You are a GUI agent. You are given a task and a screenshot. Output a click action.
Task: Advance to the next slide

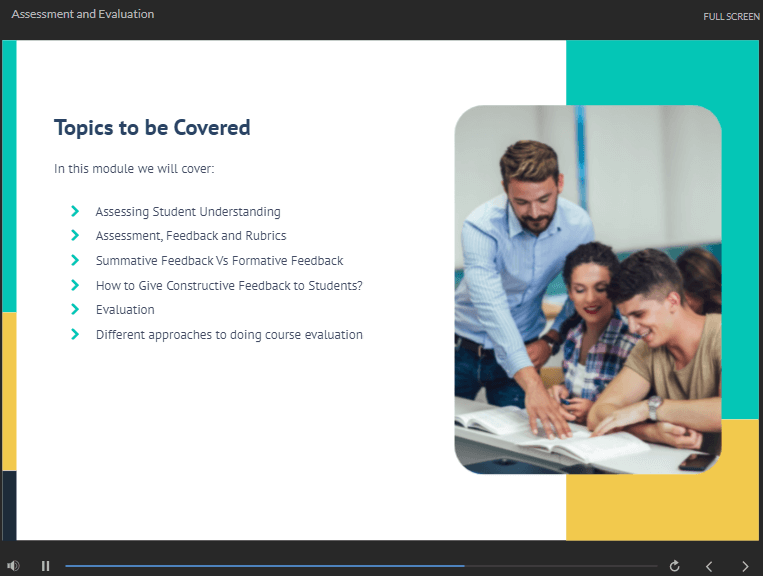pos(744,566)
